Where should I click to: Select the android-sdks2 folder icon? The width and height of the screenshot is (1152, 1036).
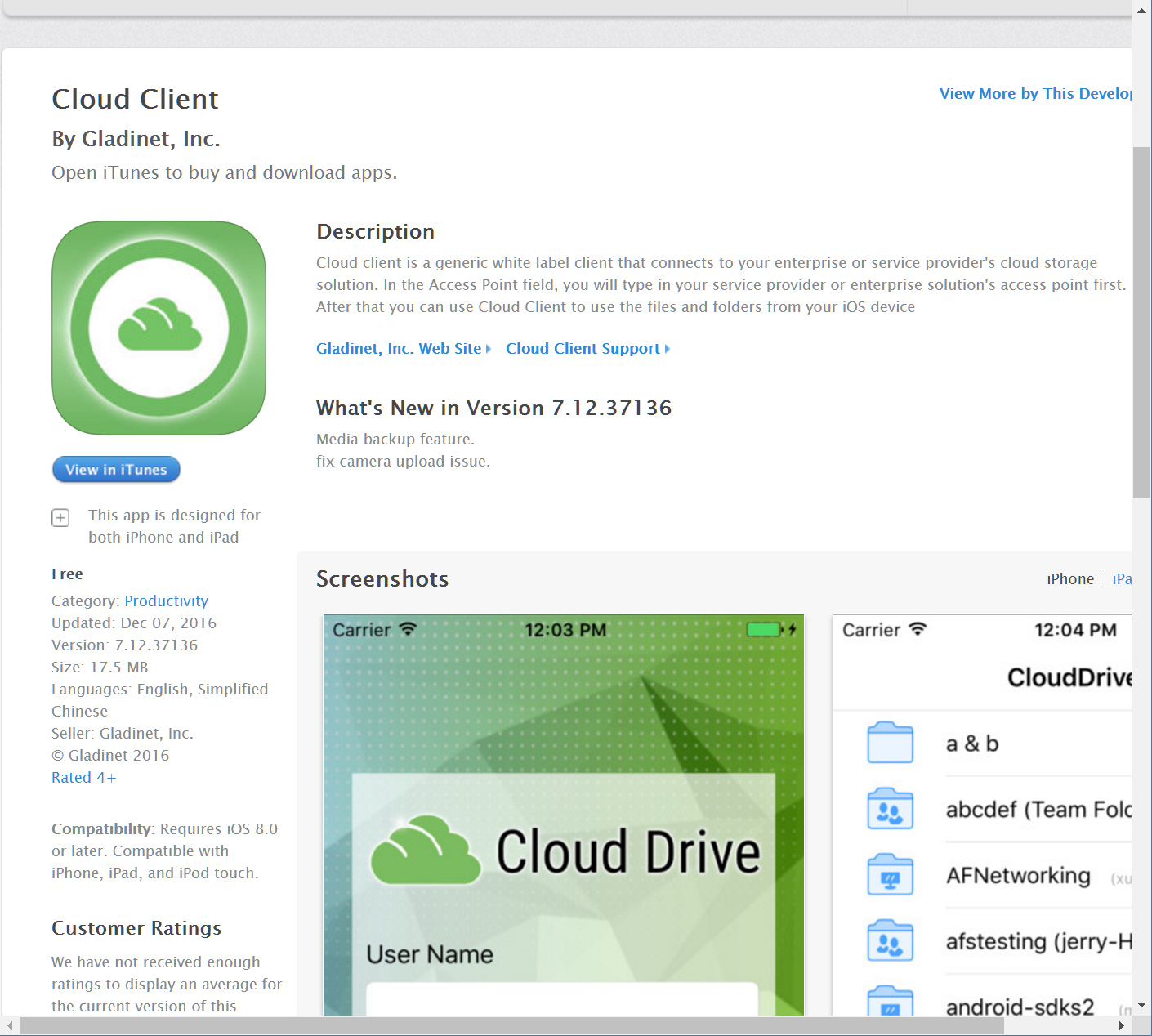pos(890,1003)
